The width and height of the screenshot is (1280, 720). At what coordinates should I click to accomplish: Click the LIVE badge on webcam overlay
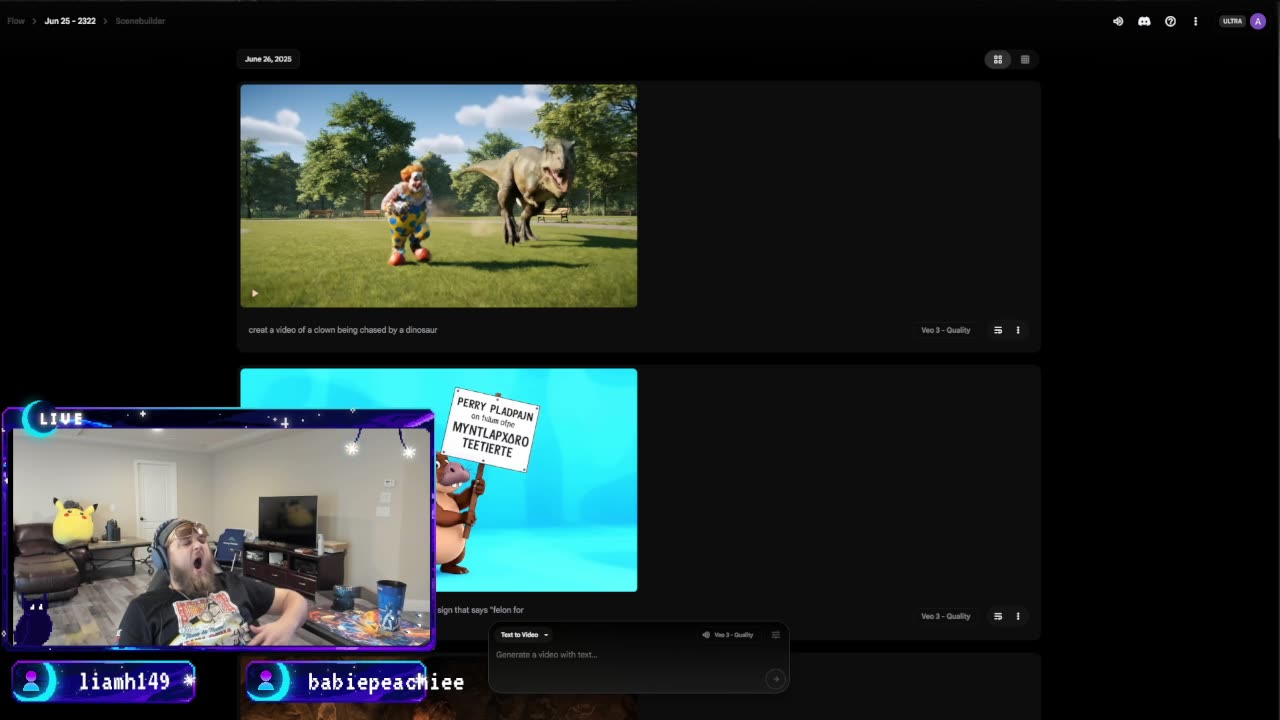pos(60,419)
